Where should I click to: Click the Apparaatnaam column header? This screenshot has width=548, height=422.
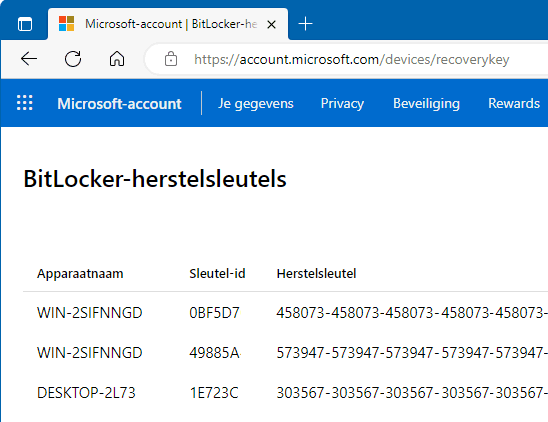coord(80,273)
